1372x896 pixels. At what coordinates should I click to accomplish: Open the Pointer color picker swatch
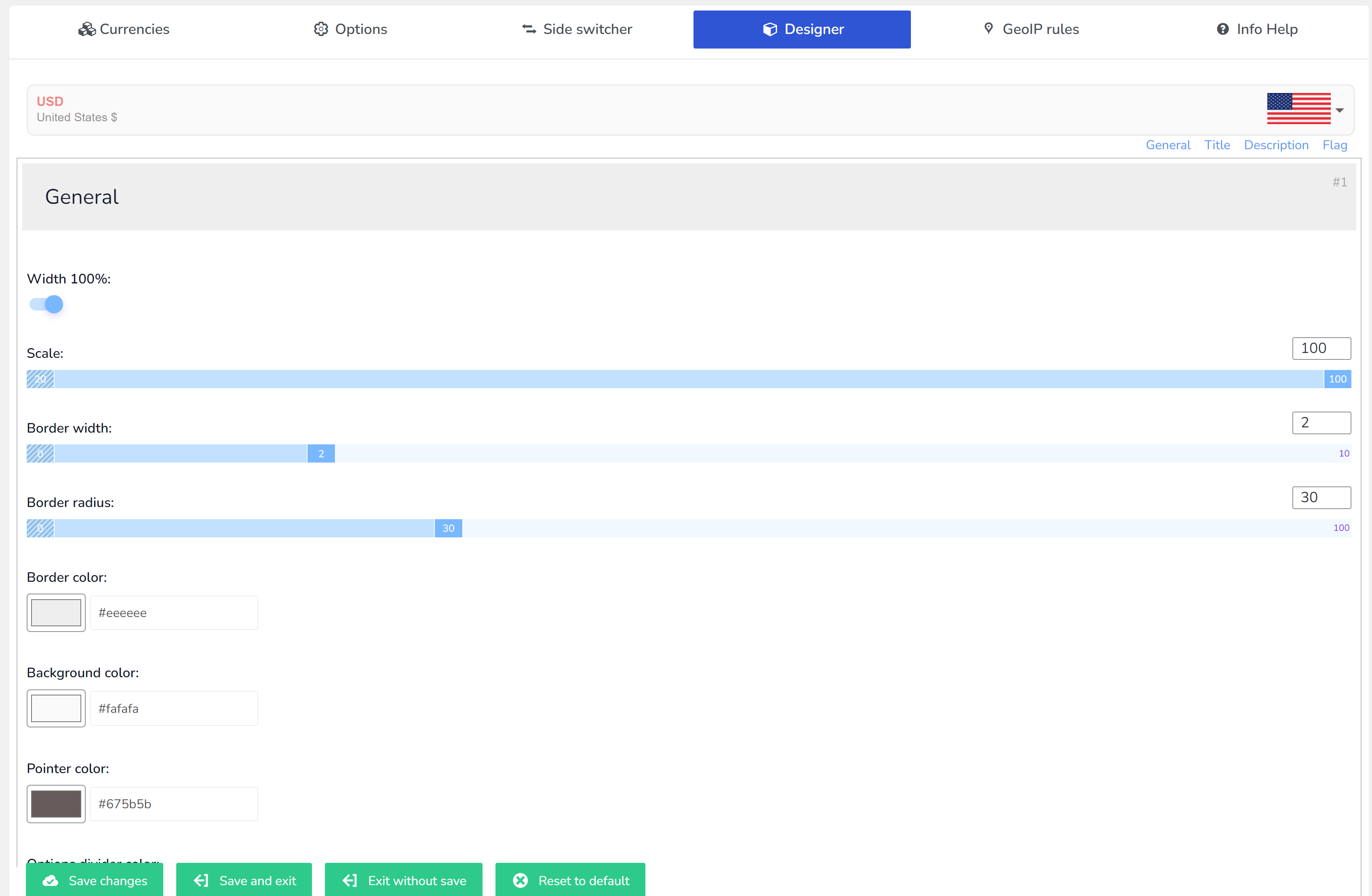click(56, 804)
